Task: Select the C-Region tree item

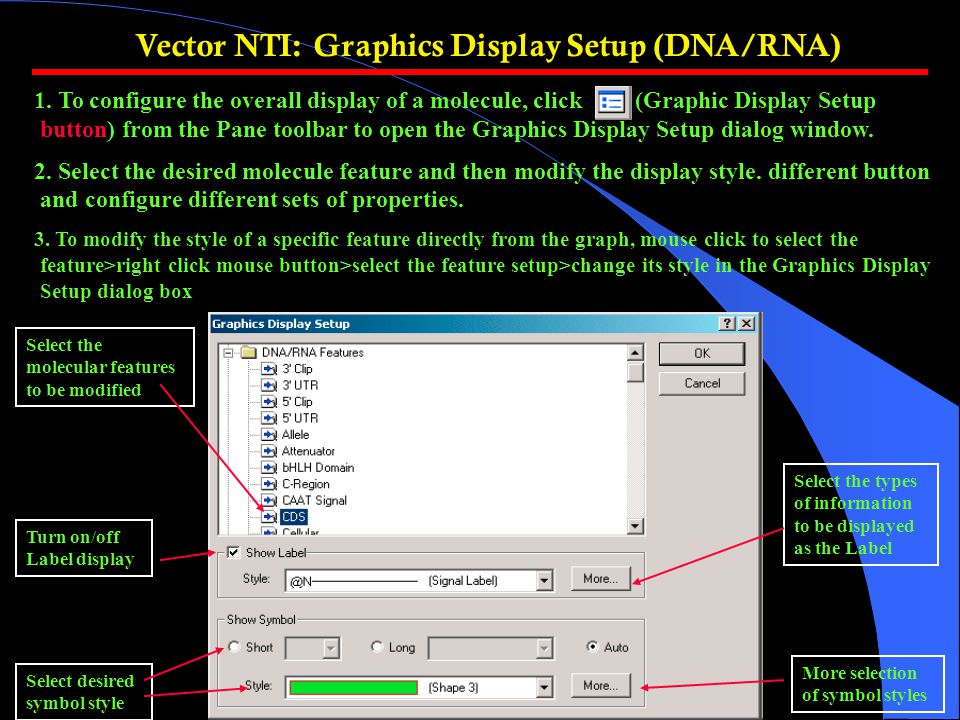Action: click(x=306, y=484)
